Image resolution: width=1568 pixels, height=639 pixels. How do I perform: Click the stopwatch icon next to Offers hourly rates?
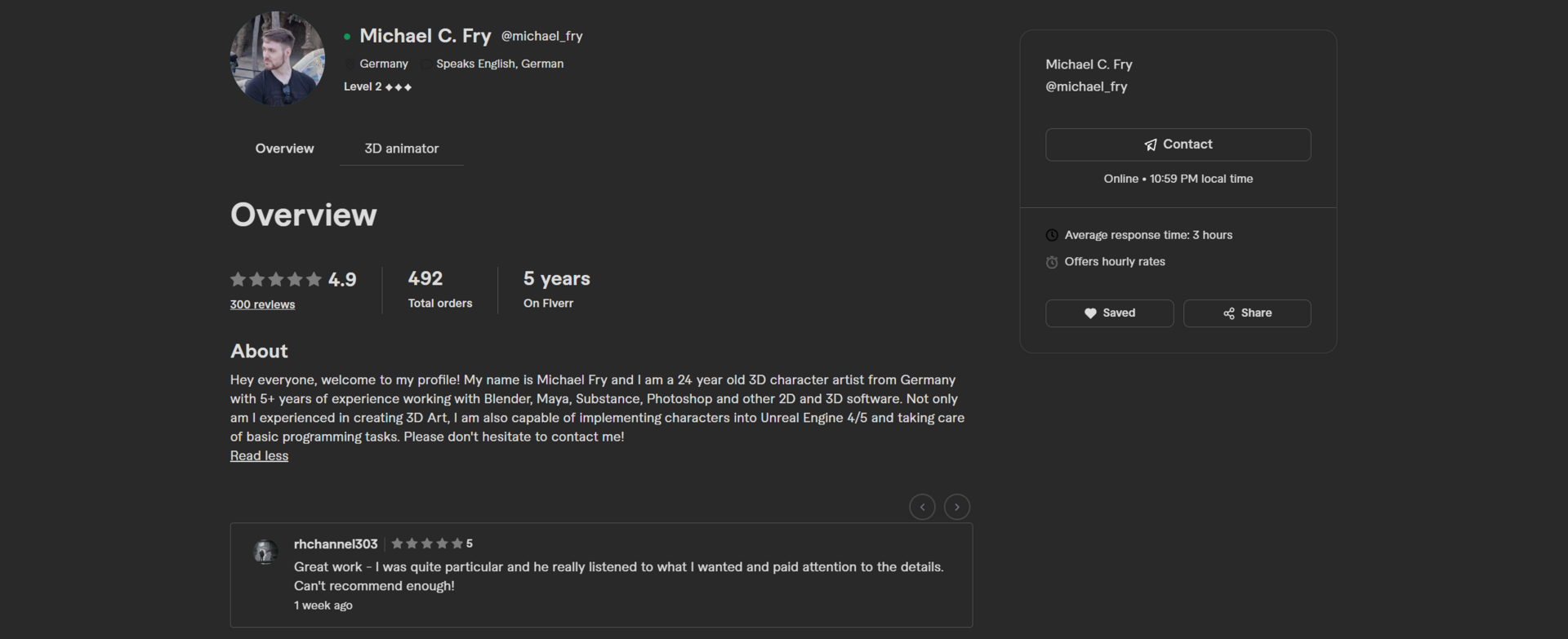[x=1052, y=262]
